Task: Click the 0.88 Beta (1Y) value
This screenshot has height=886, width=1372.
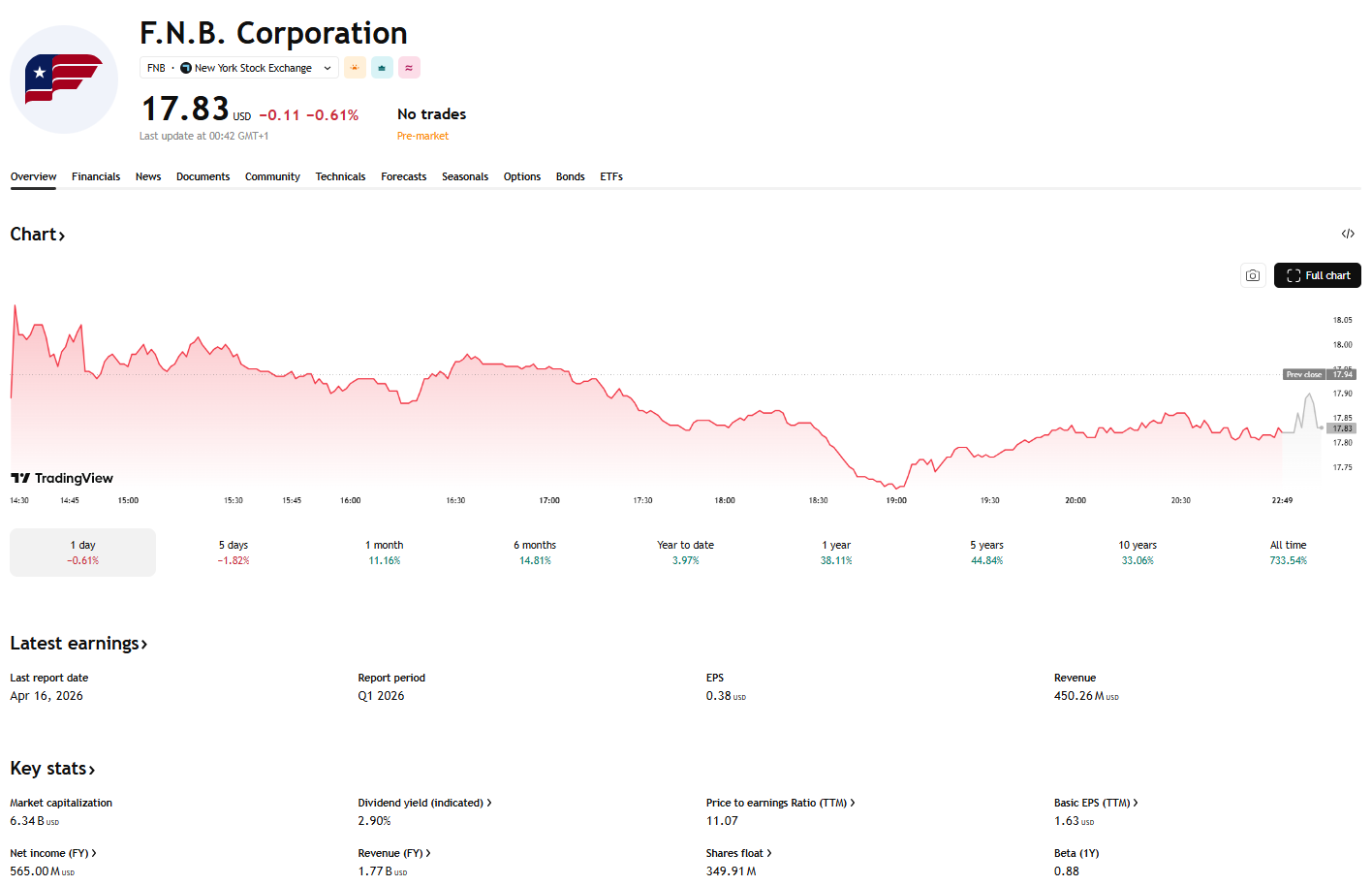Action: 1067,871
